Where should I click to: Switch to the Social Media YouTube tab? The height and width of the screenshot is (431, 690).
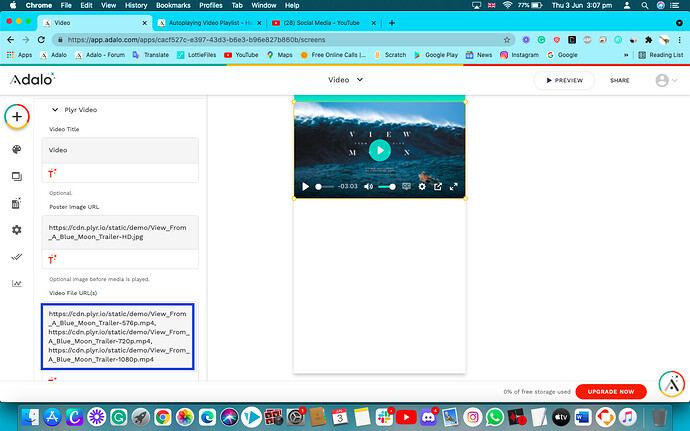pyautogui.click(x=322, y=23)
